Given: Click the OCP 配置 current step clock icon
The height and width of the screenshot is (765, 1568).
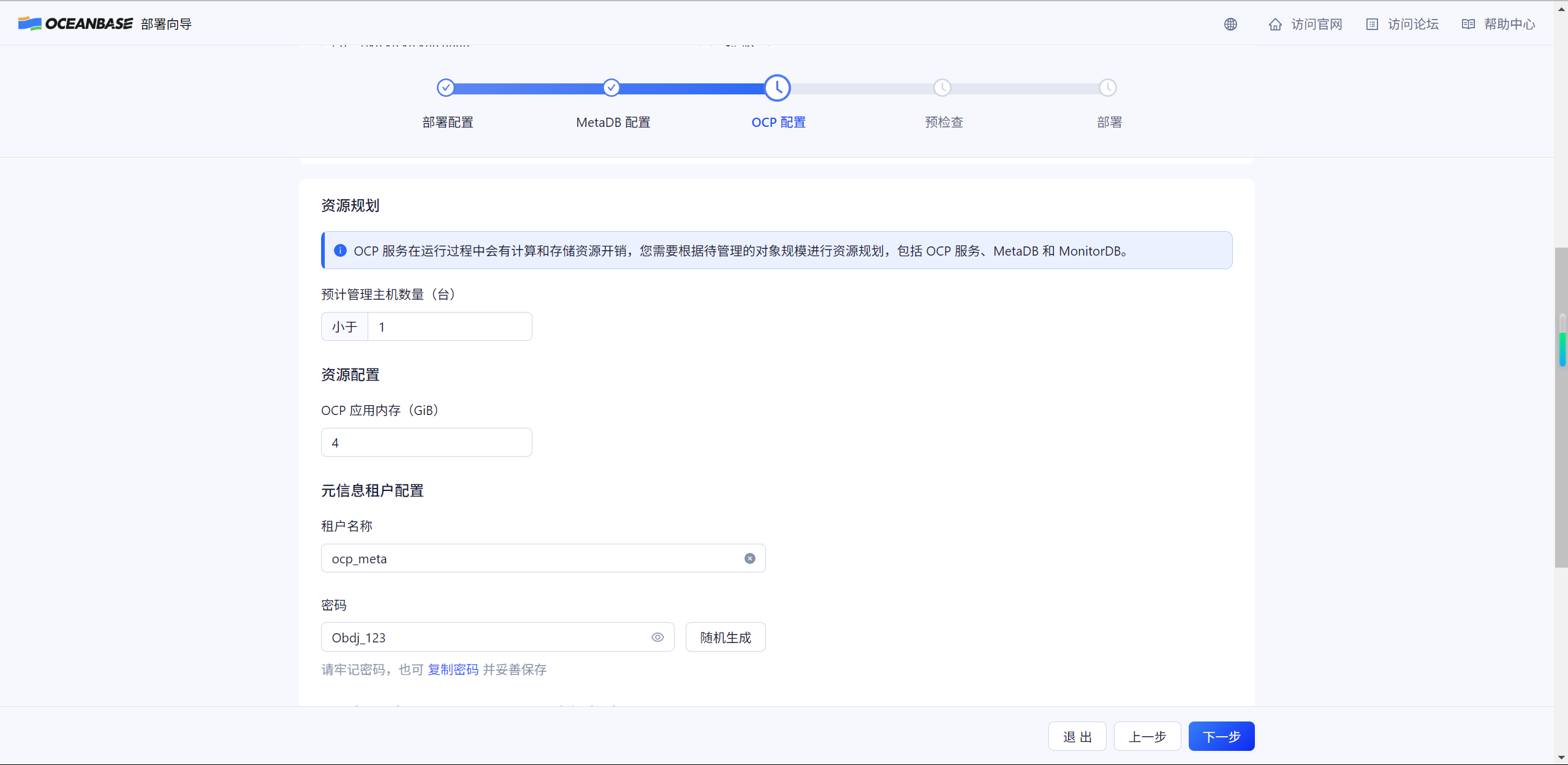Looking at the screenshot, I should (777, 88).
